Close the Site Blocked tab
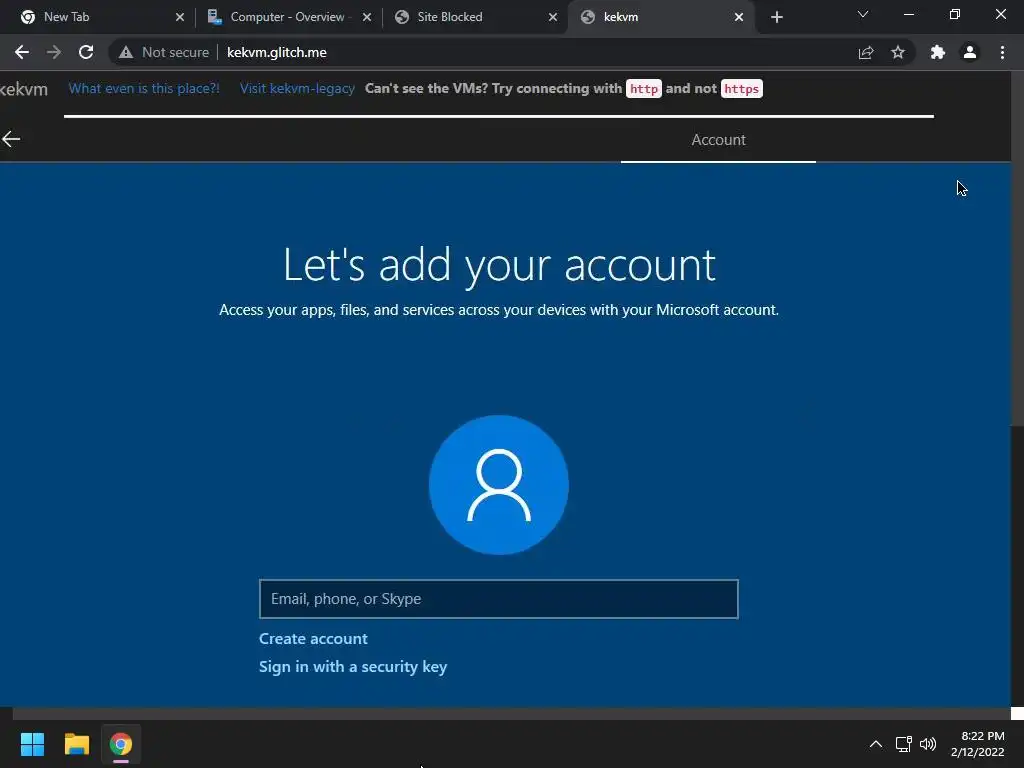The height and width of the screenshot is (768, 1024). point(552,17)
